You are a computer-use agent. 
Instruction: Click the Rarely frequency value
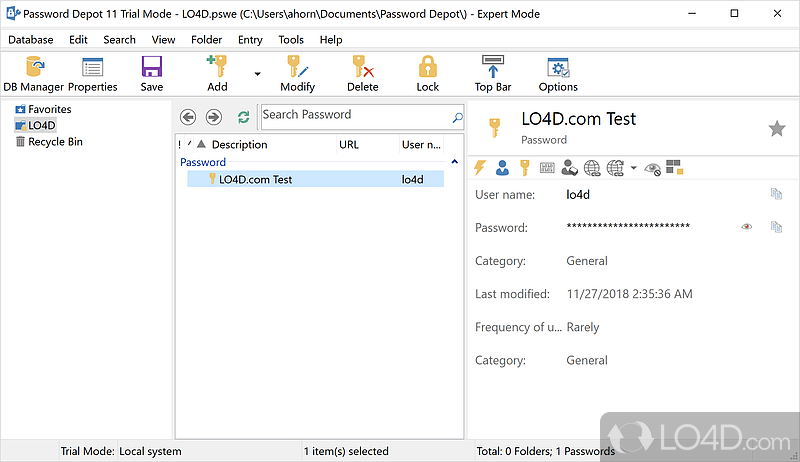tap(583, 327)
